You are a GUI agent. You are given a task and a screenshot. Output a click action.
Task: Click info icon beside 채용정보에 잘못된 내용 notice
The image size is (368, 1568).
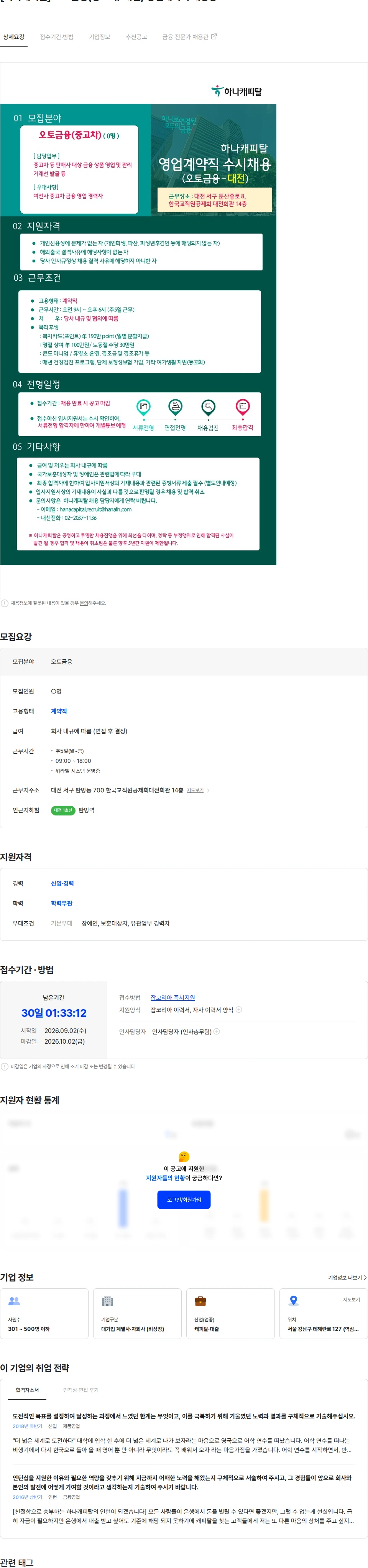click(5, 603)
